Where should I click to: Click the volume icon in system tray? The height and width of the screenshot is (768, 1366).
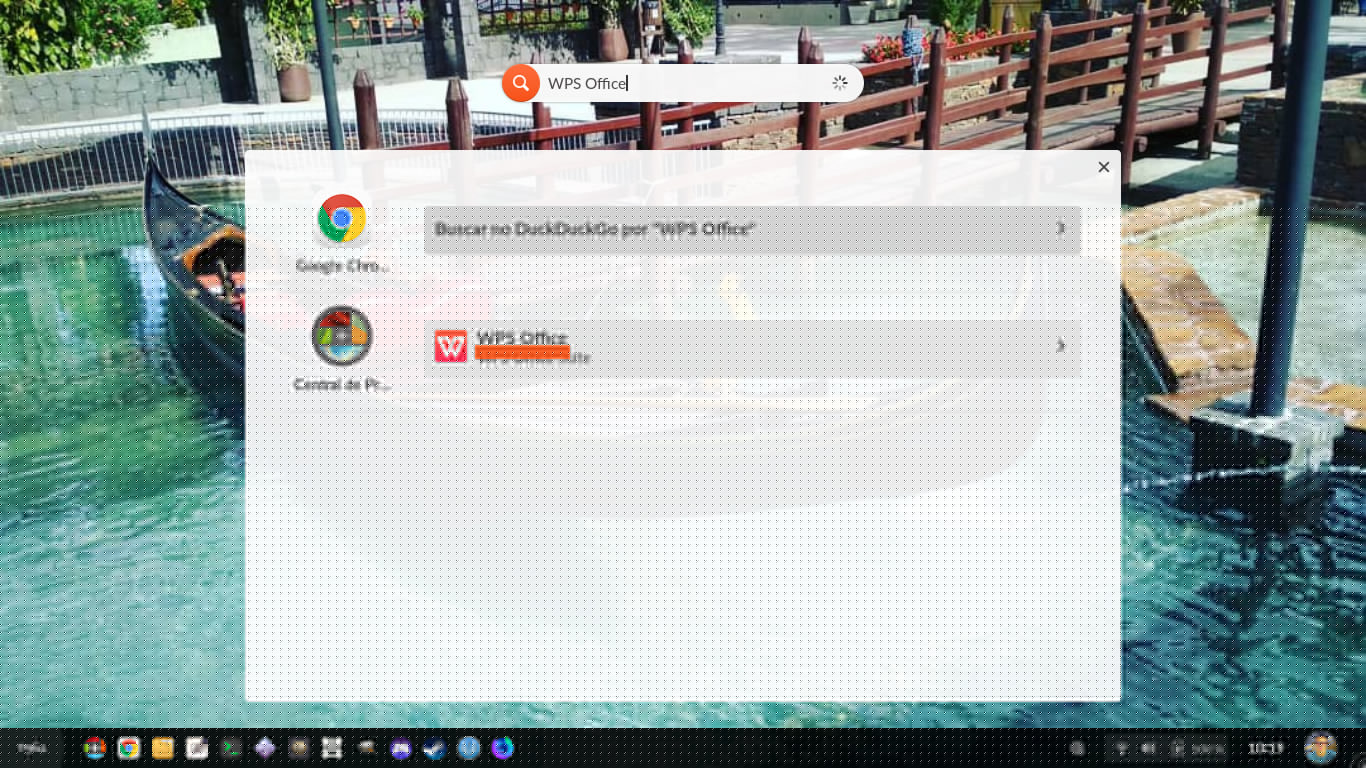(1149, 748)
